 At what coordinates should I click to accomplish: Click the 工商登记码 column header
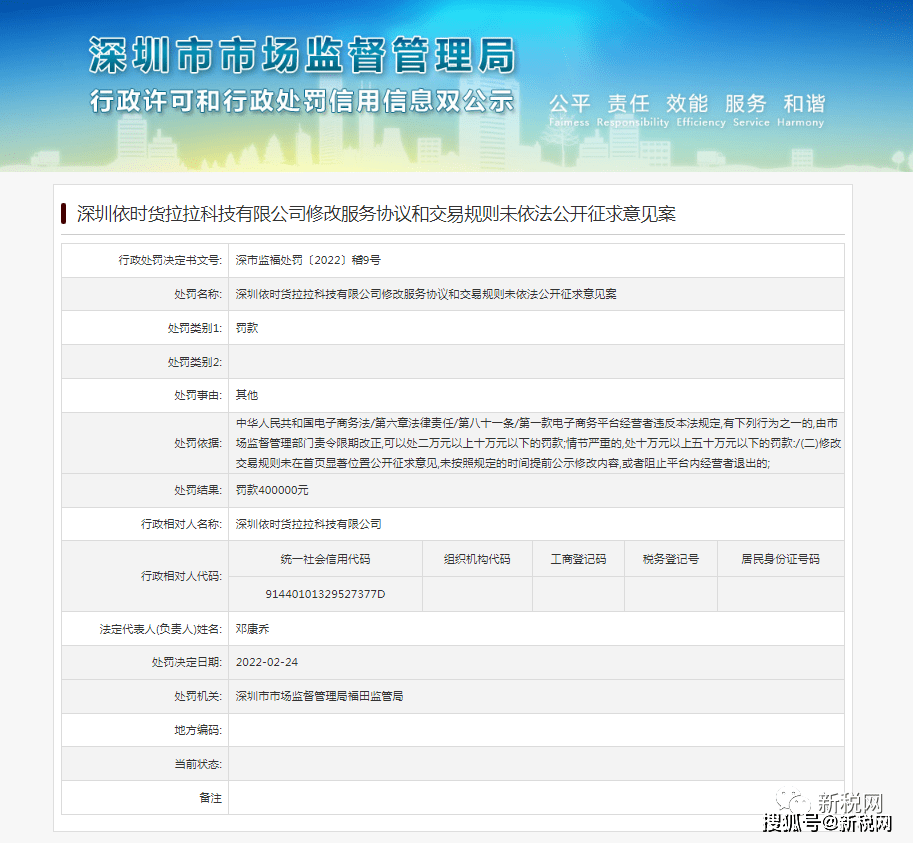coord(579,559)
